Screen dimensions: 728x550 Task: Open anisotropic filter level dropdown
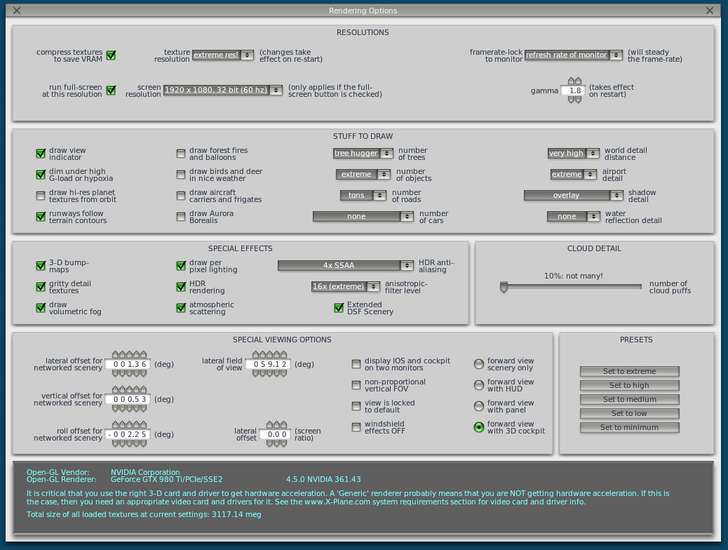(x=345, y=287)
